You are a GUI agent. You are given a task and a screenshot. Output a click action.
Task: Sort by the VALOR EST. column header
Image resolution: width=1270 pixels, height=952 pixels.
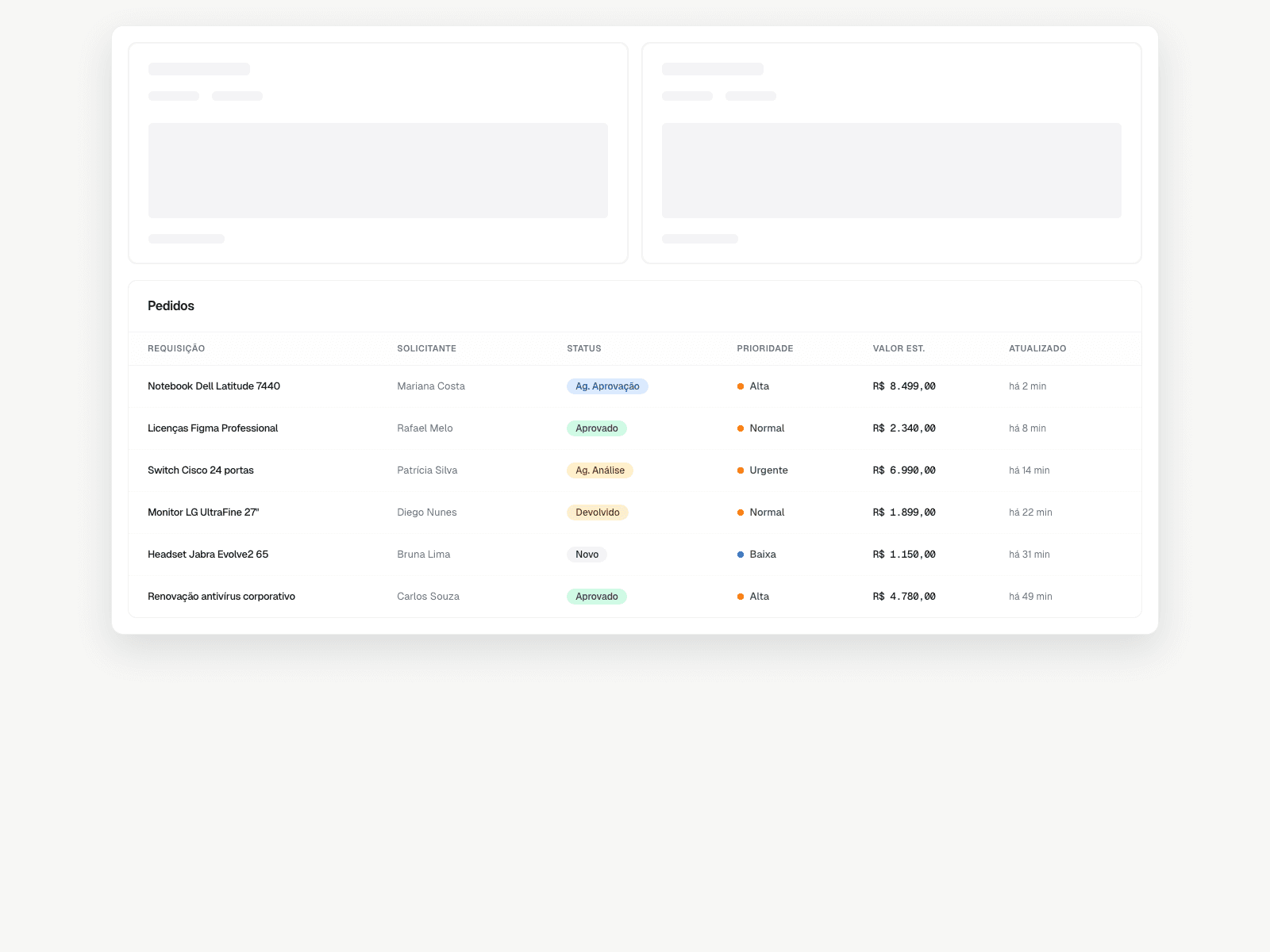tap(899, 348)
